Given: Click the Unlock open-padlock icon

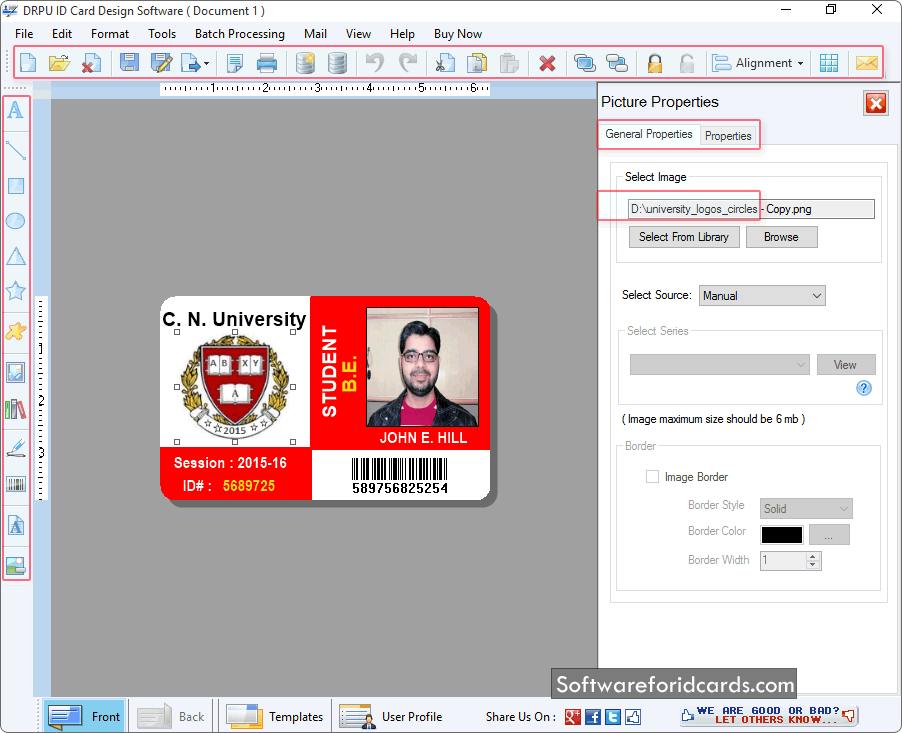Looking at the screenshot, I should tap(687, 62).
